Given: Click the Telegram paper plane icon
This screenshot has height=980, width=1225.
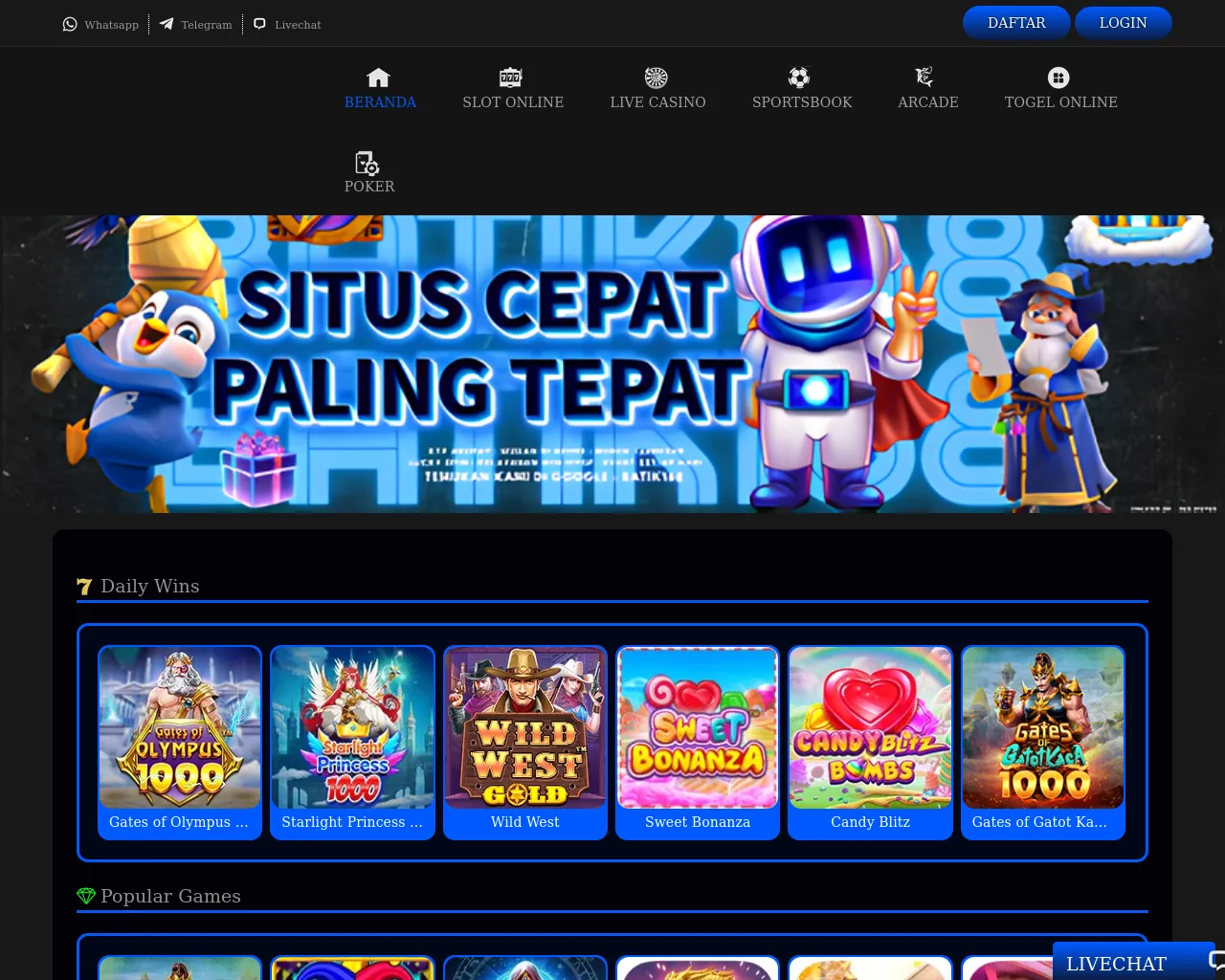Looking at the screenshot, I should [x=167, y=24].
